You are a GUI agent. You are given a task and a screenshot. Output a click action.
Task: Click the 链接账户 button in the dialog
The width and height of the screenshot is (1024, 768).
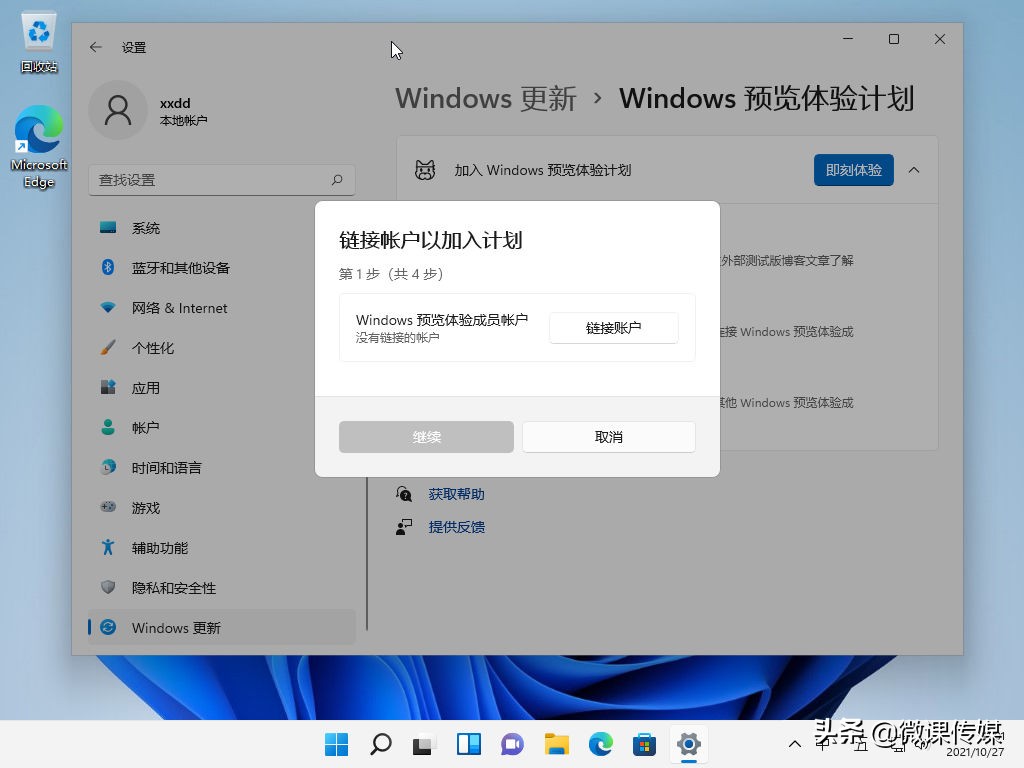point(613,327)
